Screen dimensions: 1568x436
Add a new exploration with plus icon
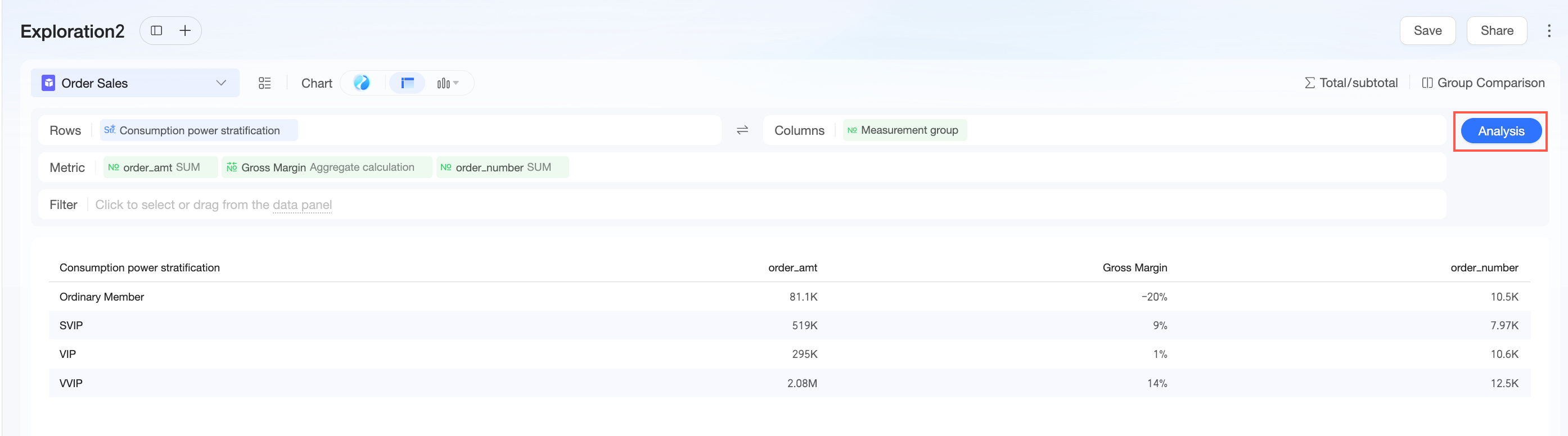click(x=185, y=30)
